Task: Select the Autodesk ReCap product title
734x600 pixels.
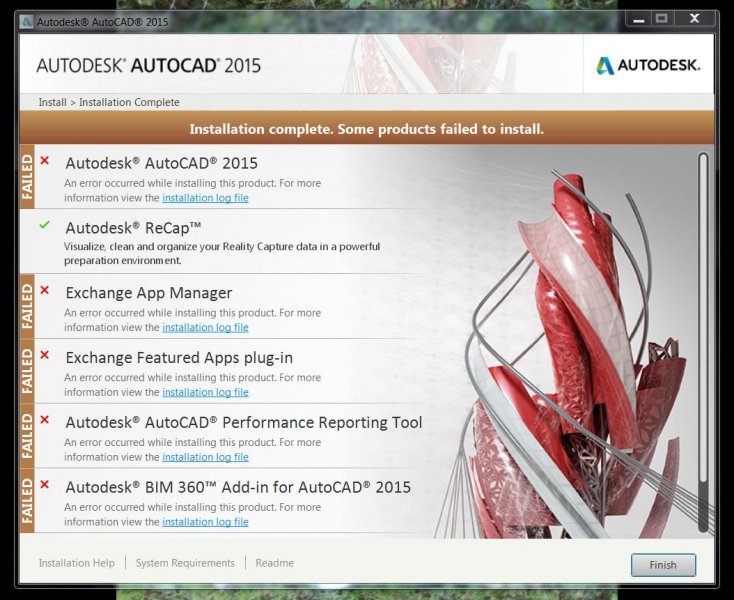Action: tap(133, 228)
